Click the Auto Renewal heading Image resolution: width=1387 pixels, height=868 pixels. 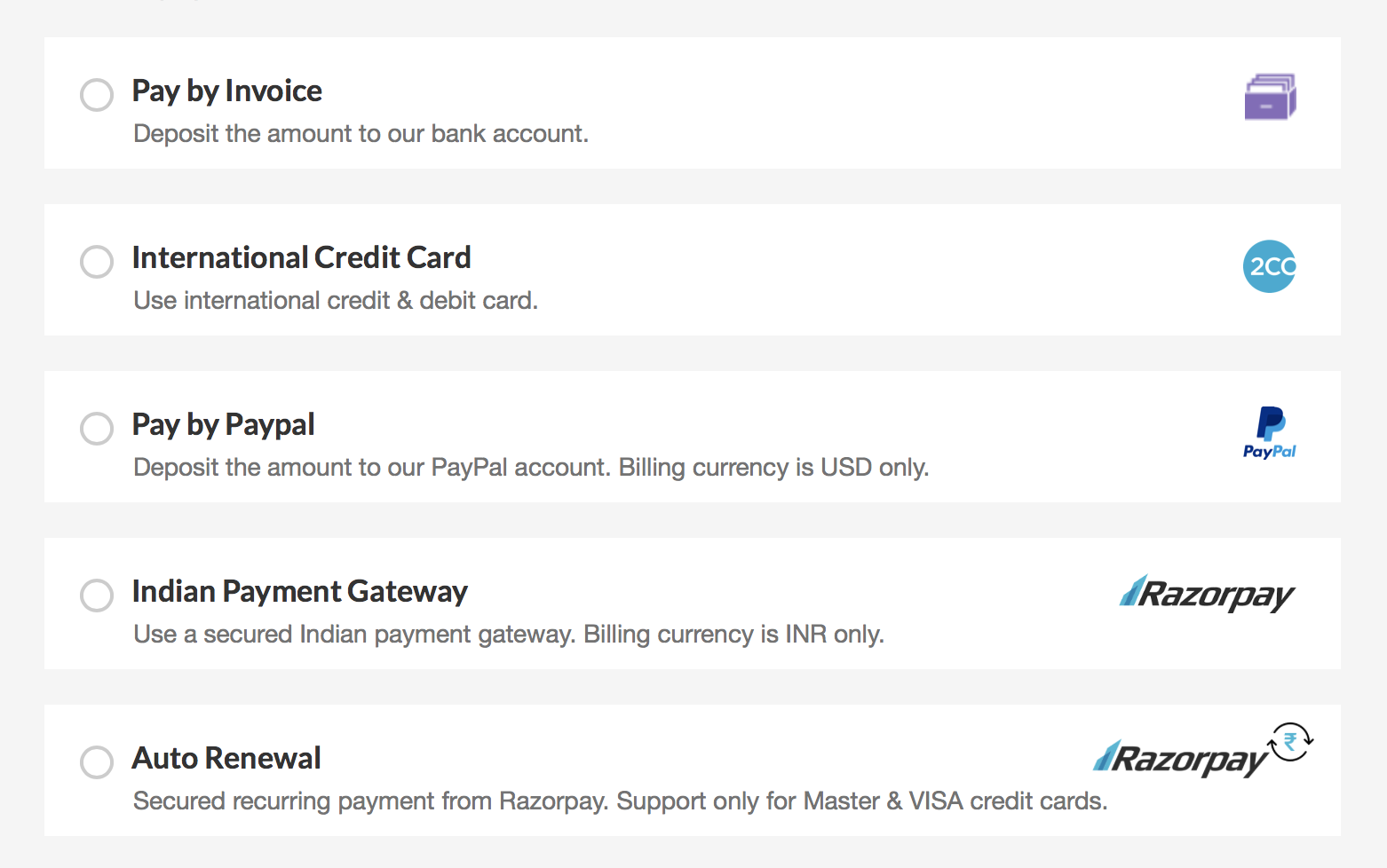226,758
